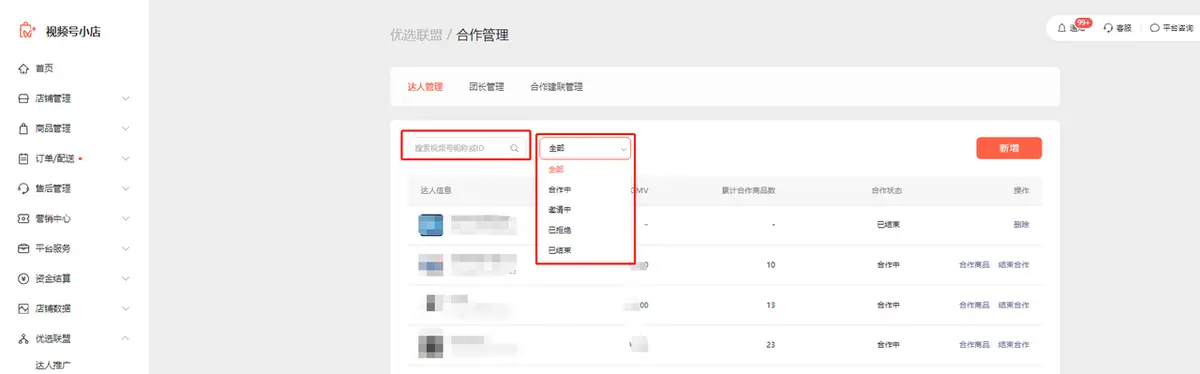Viewport: 1200px width, 374px height.
Task: Click 合作商品 in the row with 10 products
Action: coord(974,265)
